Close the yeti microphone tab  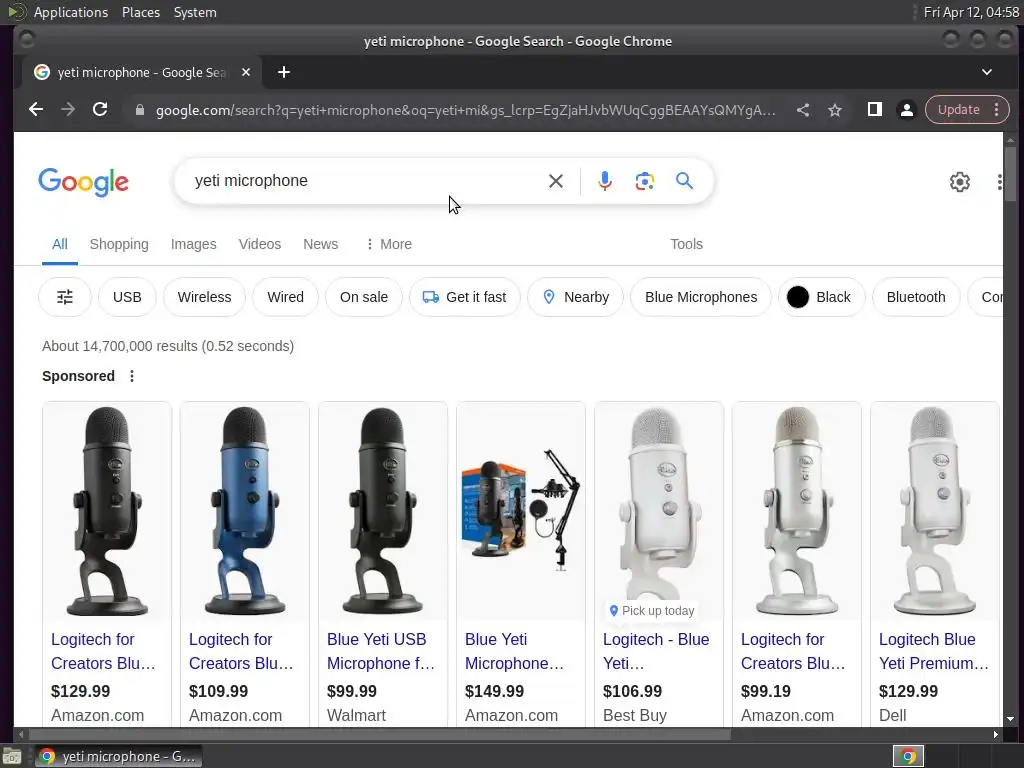click(x=246, y=72)
